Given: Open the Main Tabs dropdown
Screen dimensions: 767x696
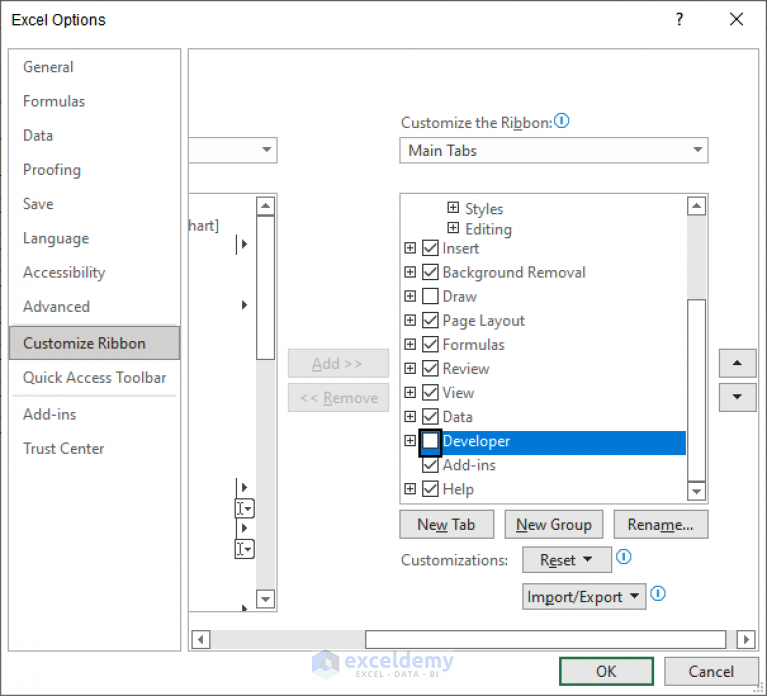Looking at the screenshot, I should coord(554,150).
